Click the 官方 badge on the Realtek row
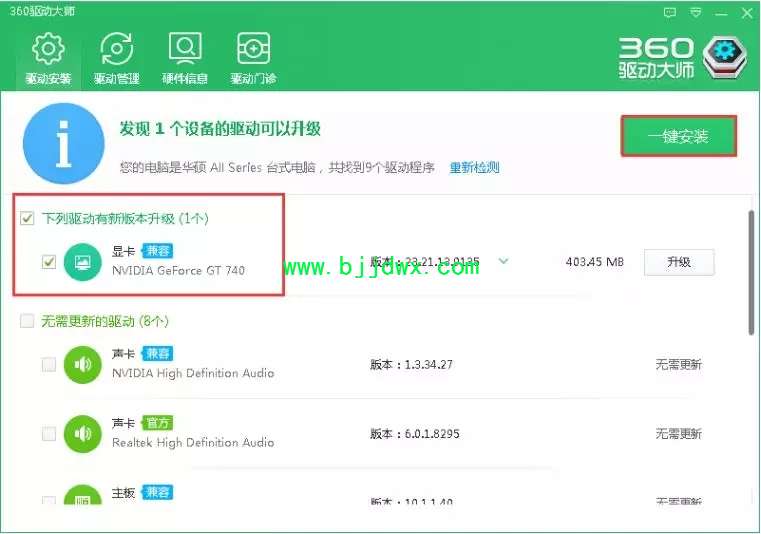This screenshot has width=761, height=534. (157, 423)
